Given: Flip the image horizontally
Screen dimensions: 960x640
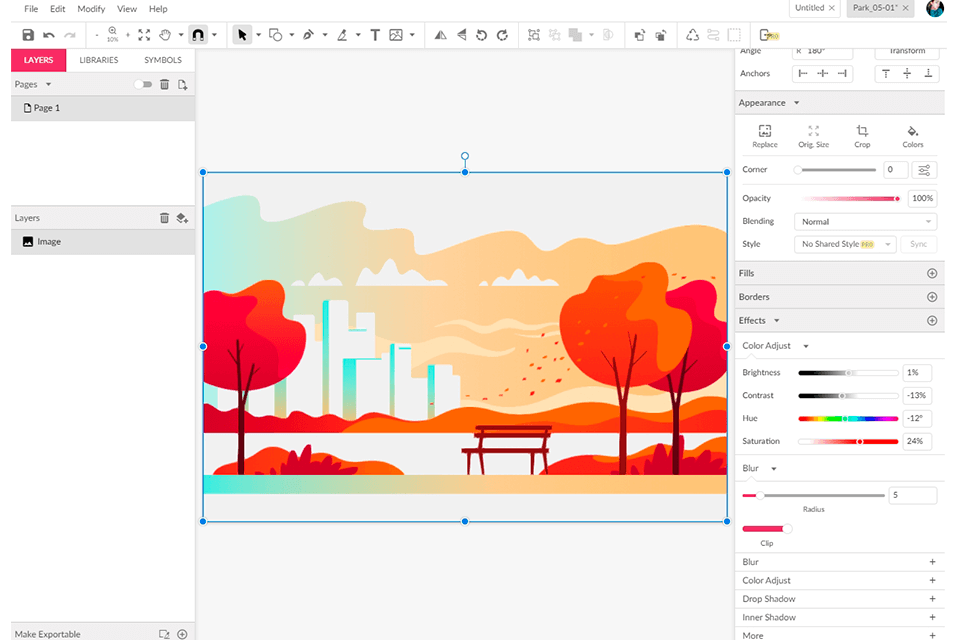Looking at the screenshot, I should coord(440,35).
